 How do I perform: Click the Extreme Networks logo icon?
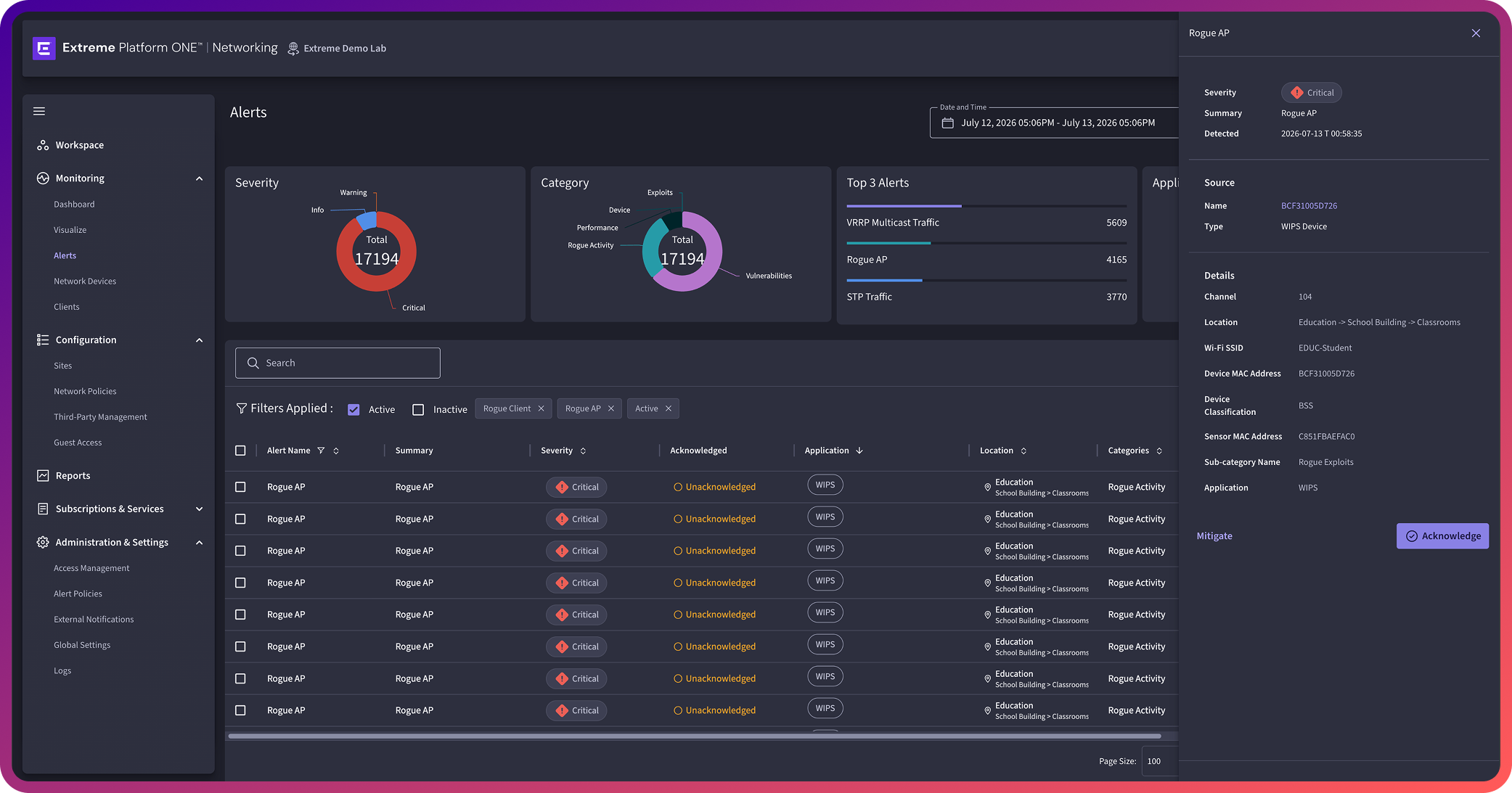pyautogui.click(x=44, y=49)
